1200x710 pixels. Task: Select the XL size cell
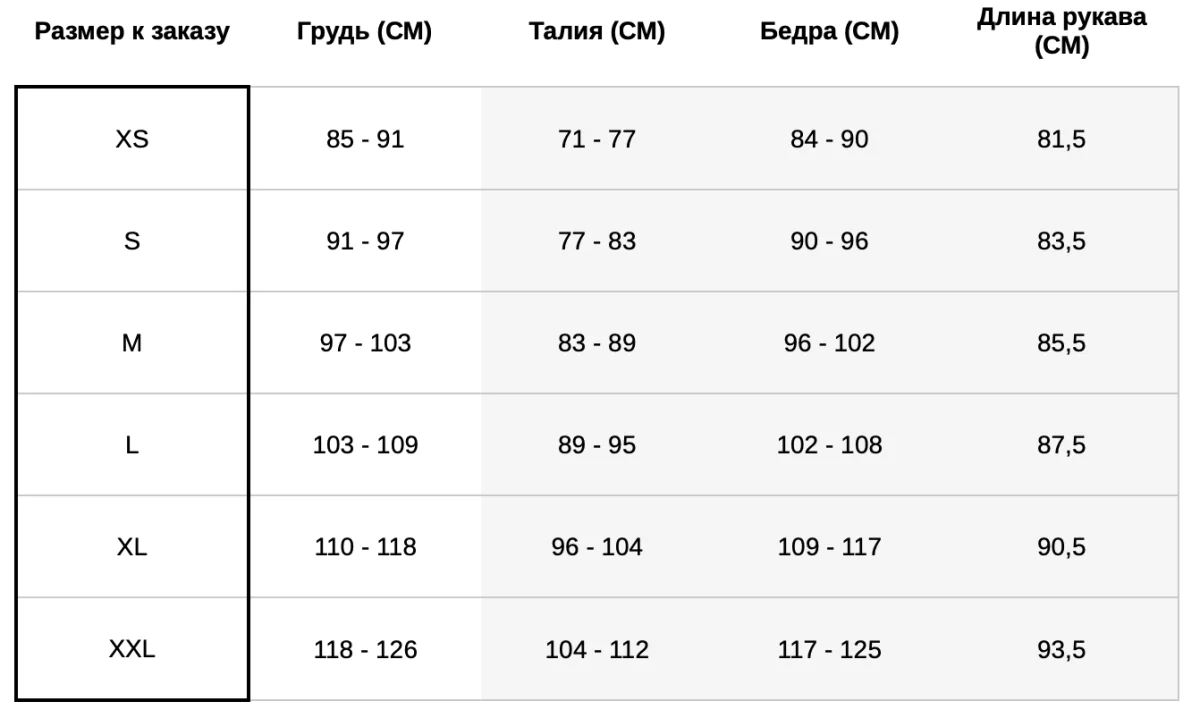pyautogui.click(x=132, y=548)
